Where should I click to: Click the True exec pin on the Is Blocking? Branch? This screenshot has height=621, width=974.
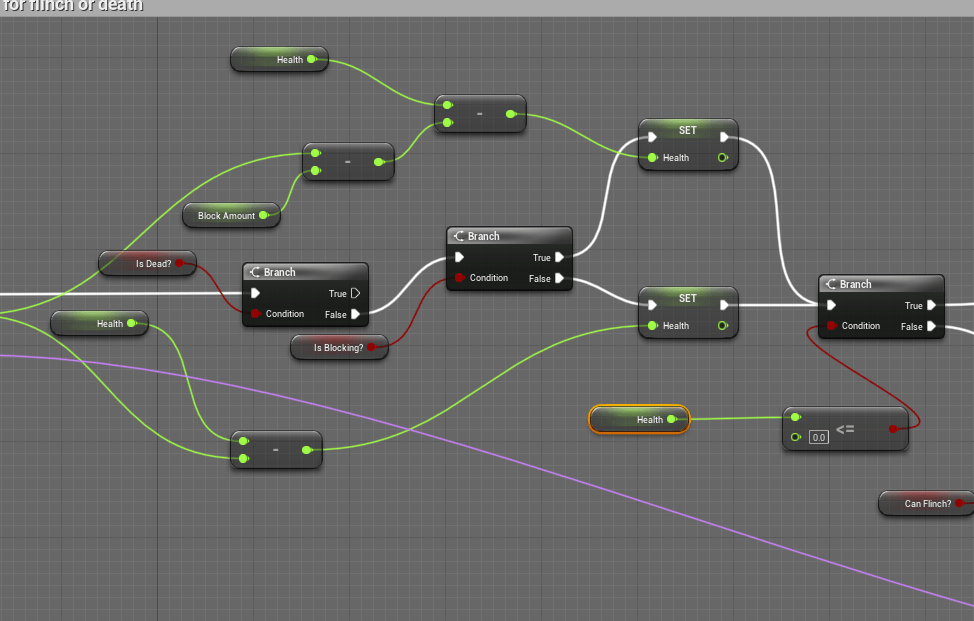click(559, 258)
